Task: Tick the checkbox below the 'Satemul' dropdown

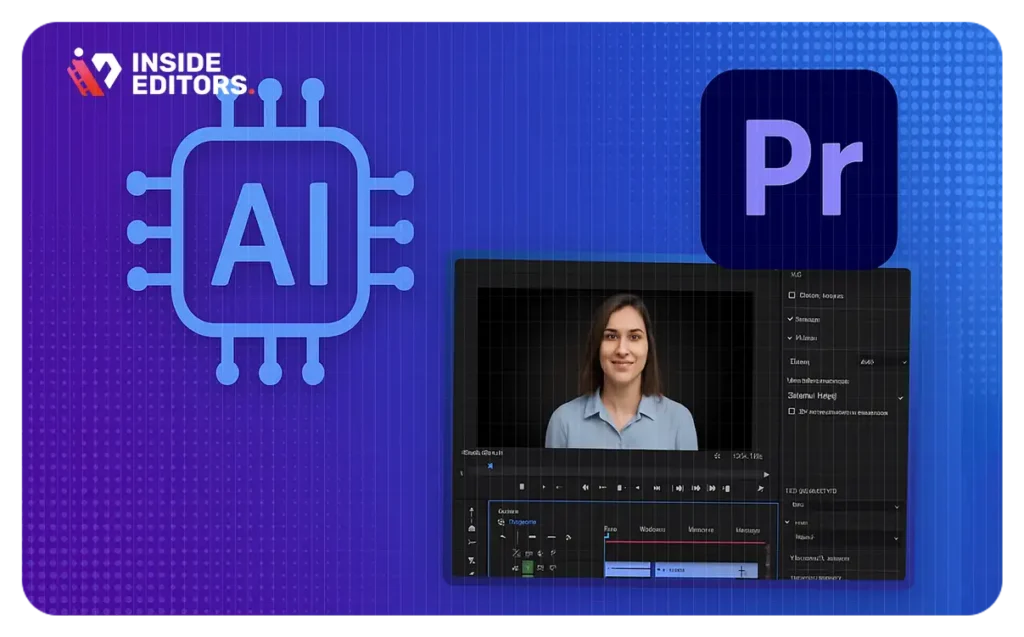Action: point(792,411)
